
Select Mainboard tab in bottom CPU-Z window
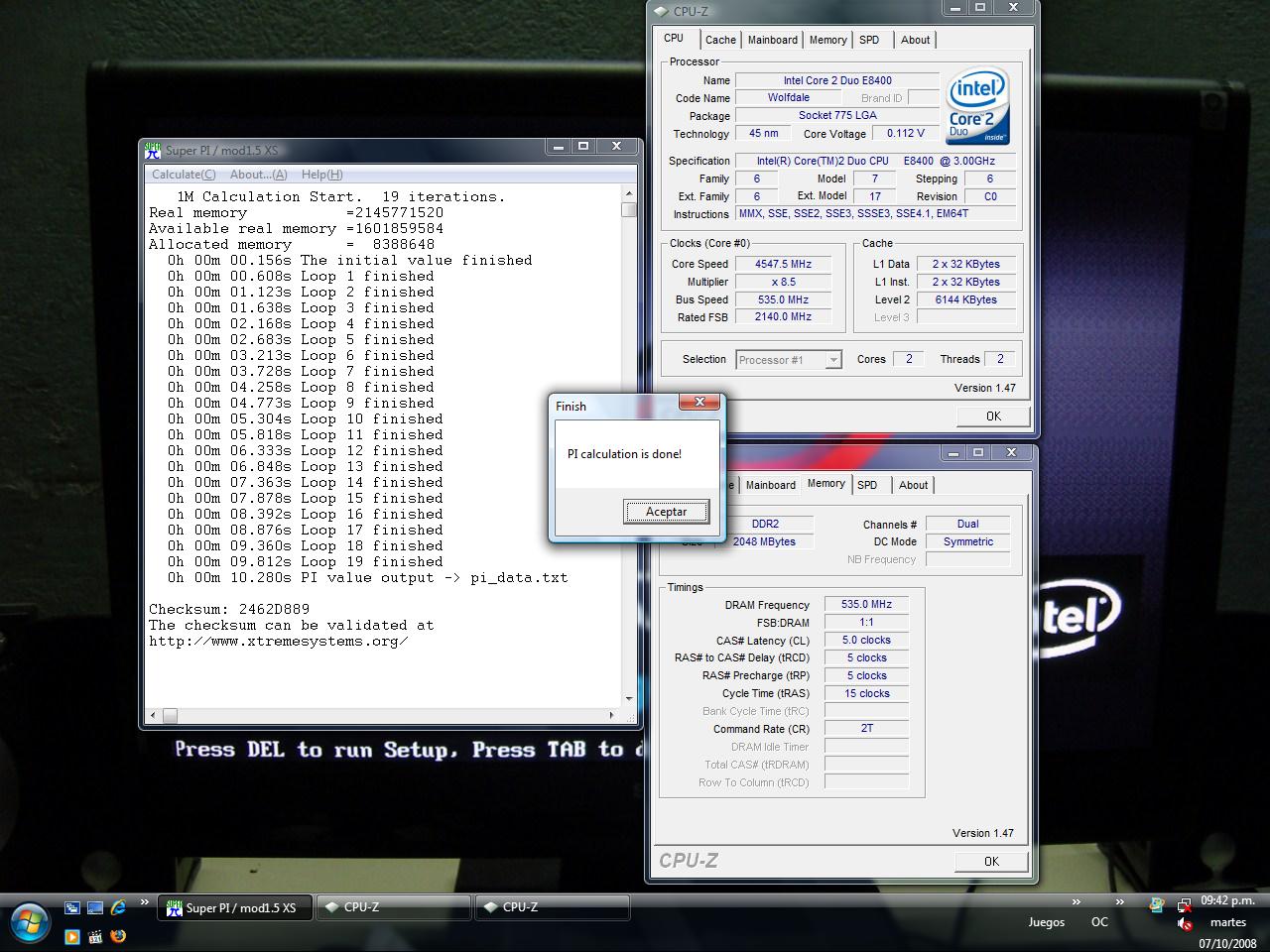click(771, 485)
